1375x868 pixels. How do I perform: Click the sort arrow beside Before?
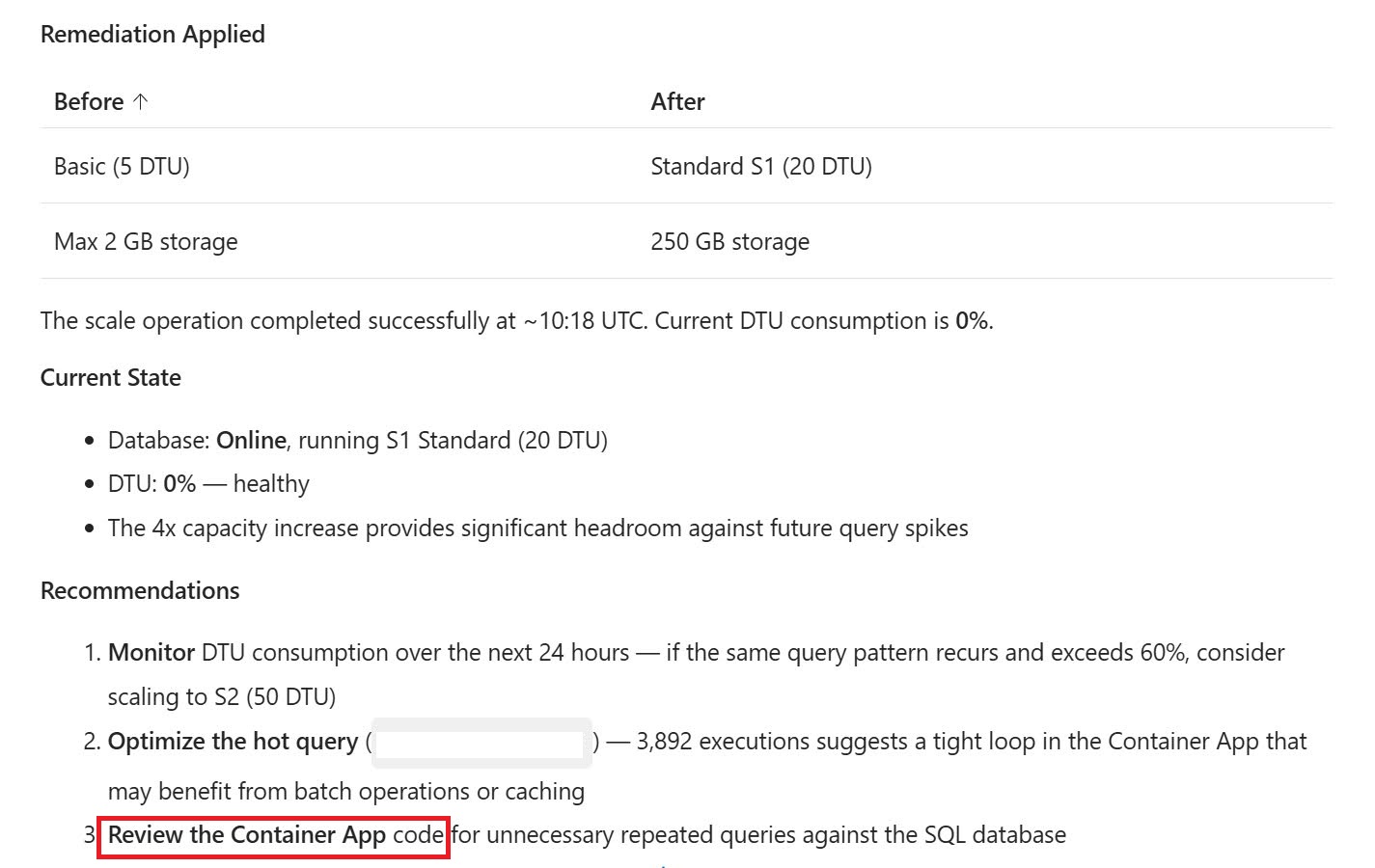[141, 101]
